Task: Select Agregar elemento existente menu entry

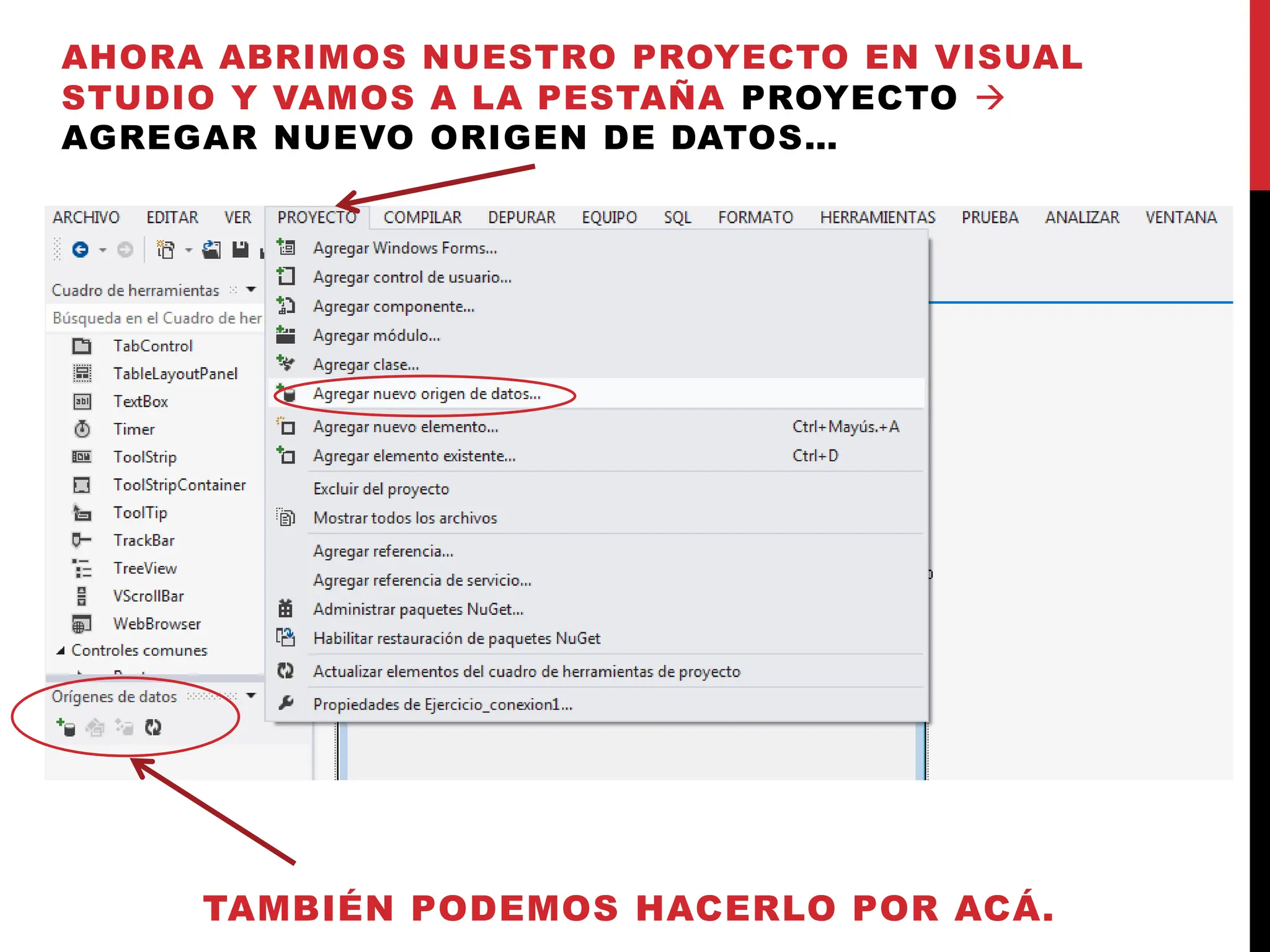Action: [597, 456]
